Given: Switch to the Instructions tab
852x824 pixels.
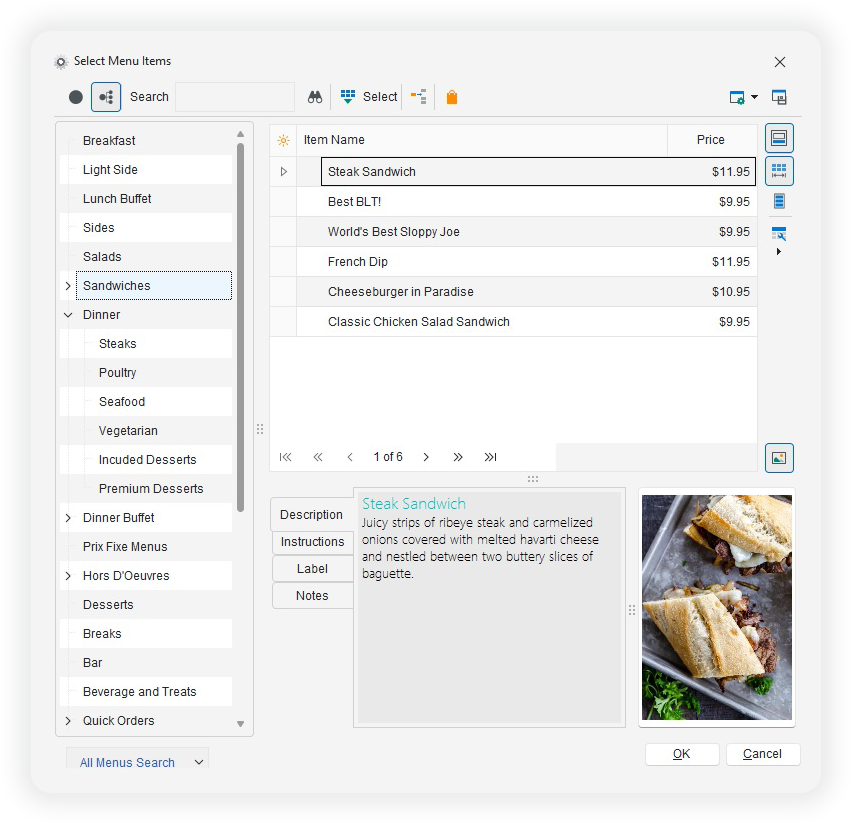Looking at the screenshot, I should click(x=312, y=542).
